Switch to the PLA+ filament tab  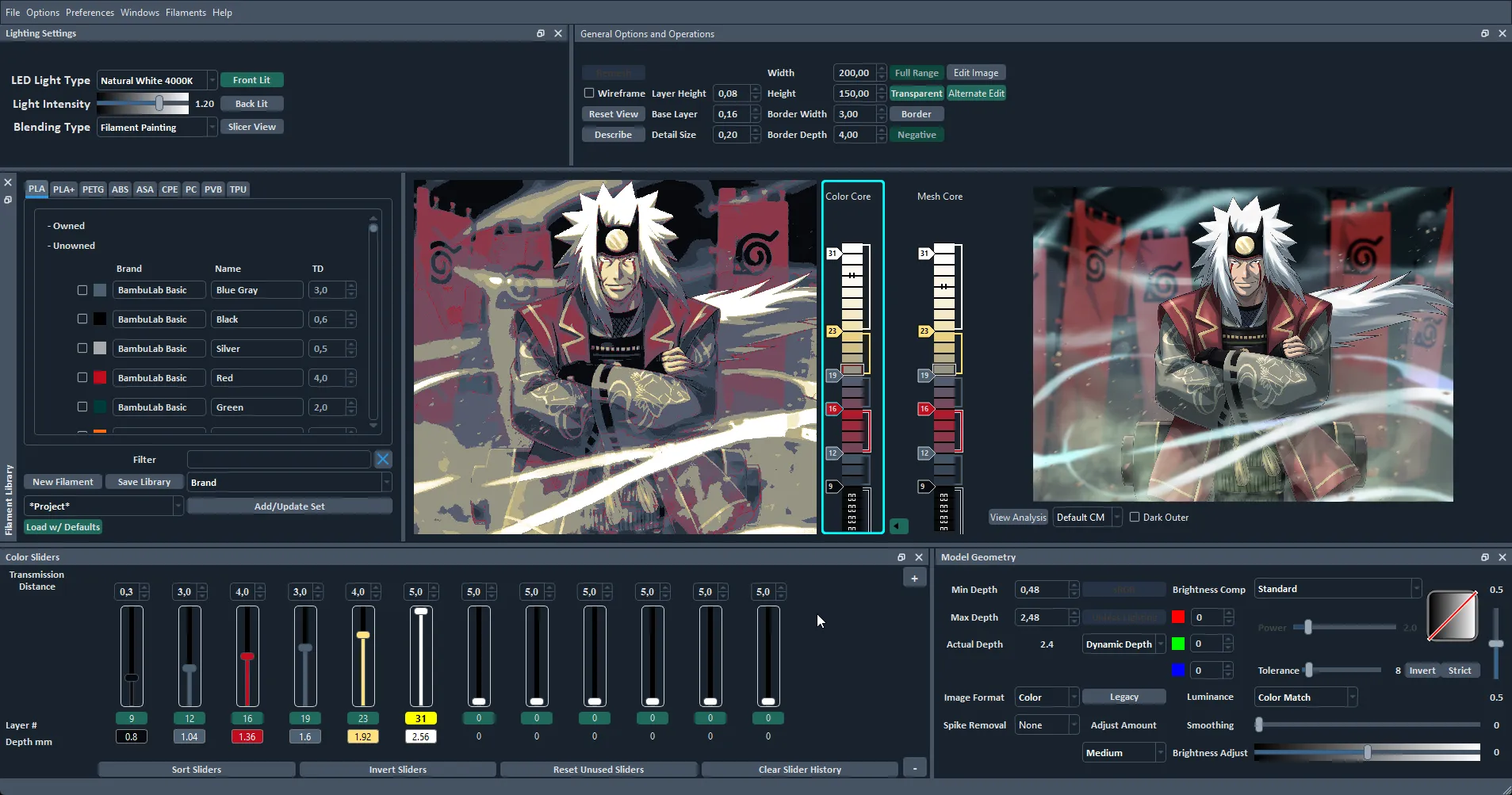(x=63, y=189)
